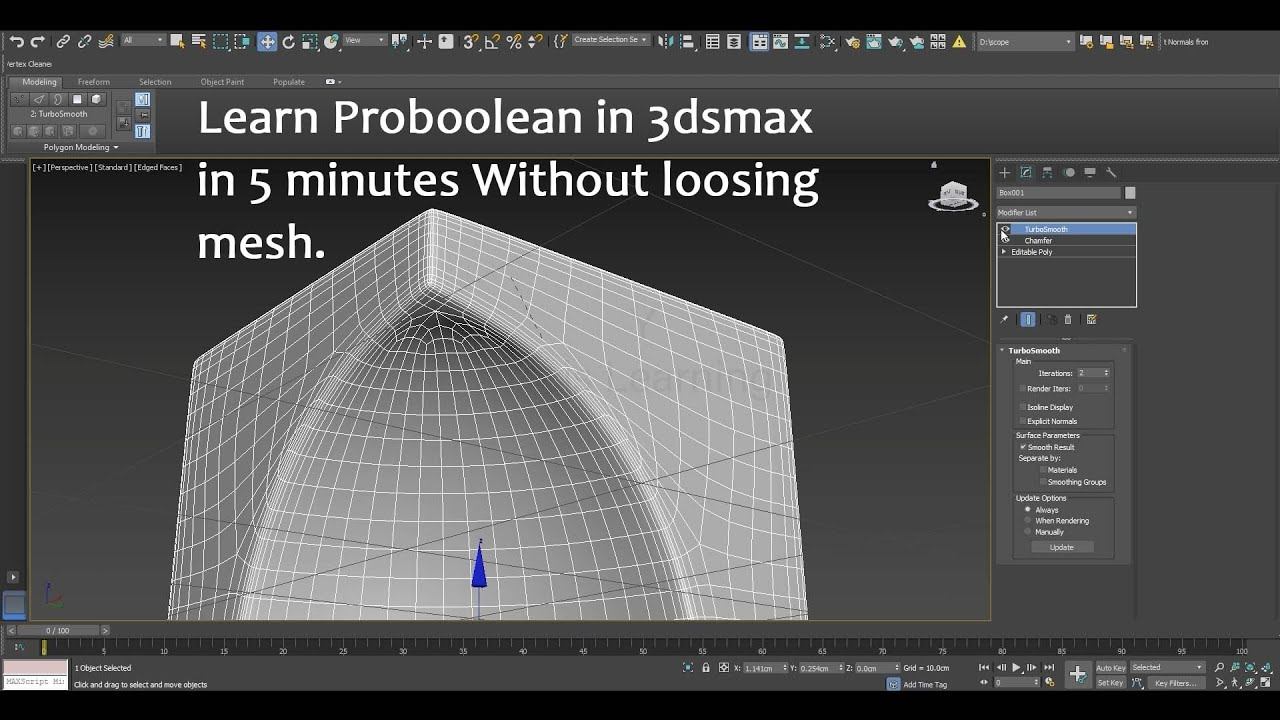1280x720 pixels.
Task: Open the Render Setup dialog
Action: [x=853, y=41]
